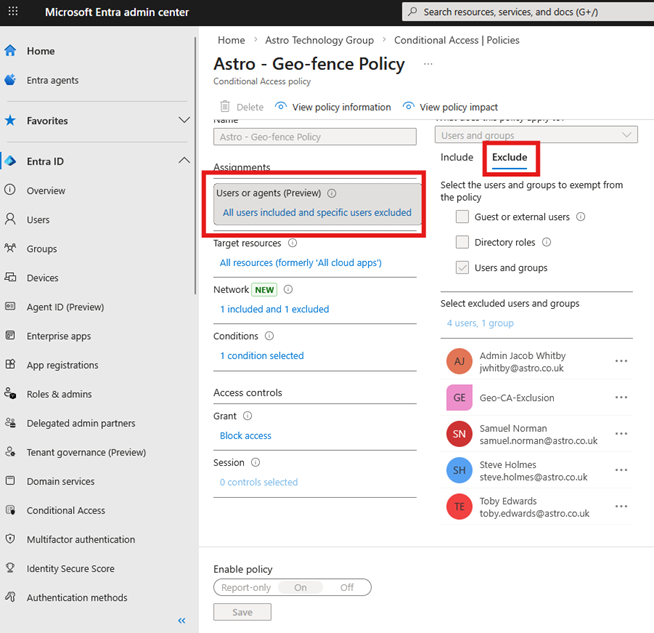Expand the Favorites section chevron
The height and width of the screenshot is (633, 654).
pyautogui.click(x=184, y=121)
